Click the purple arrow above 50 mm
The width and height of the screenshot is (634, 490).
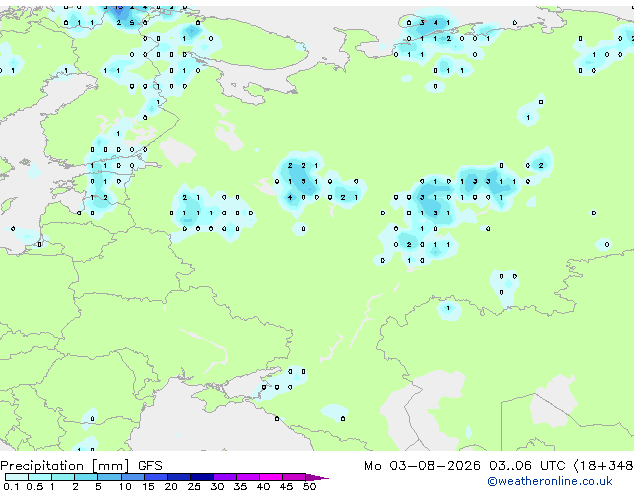coord(317,477)
